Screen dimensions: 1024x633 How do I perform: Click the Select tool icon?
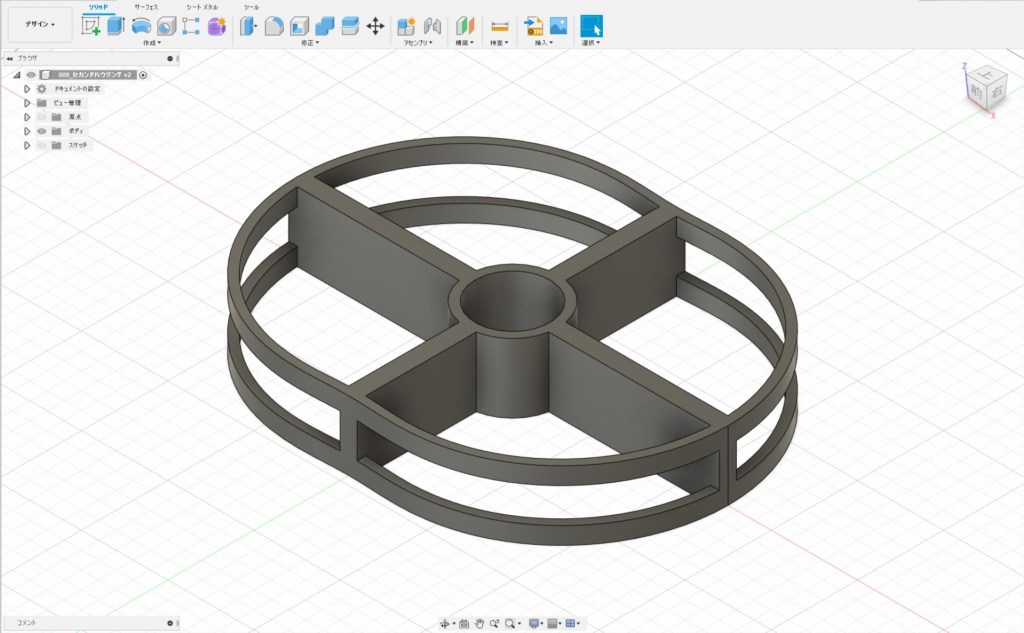point(592,26)
